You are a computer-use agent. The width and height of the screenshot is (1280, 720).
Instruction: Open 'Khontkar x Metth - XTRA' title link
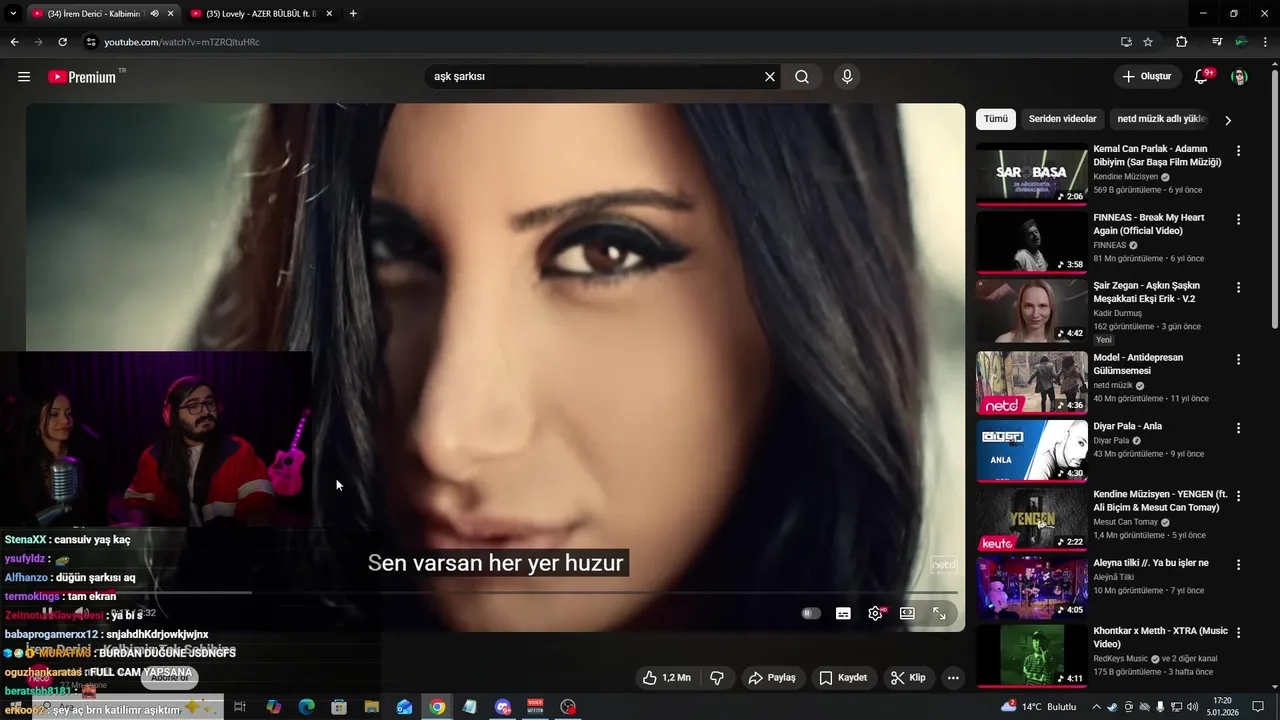coord(1161,638)
